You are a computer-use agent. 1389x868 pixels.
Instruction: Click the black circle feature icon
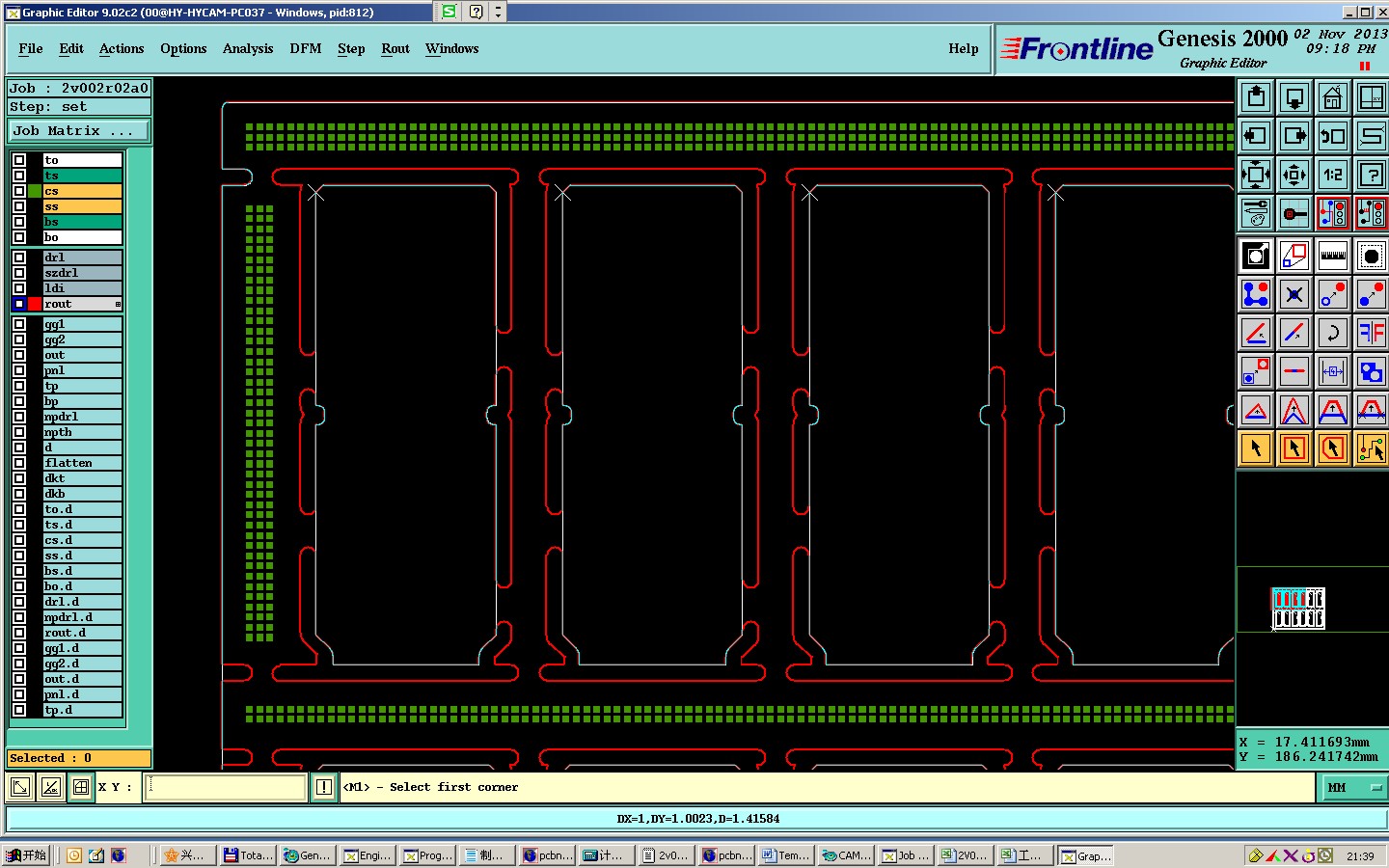(1372, 256)
